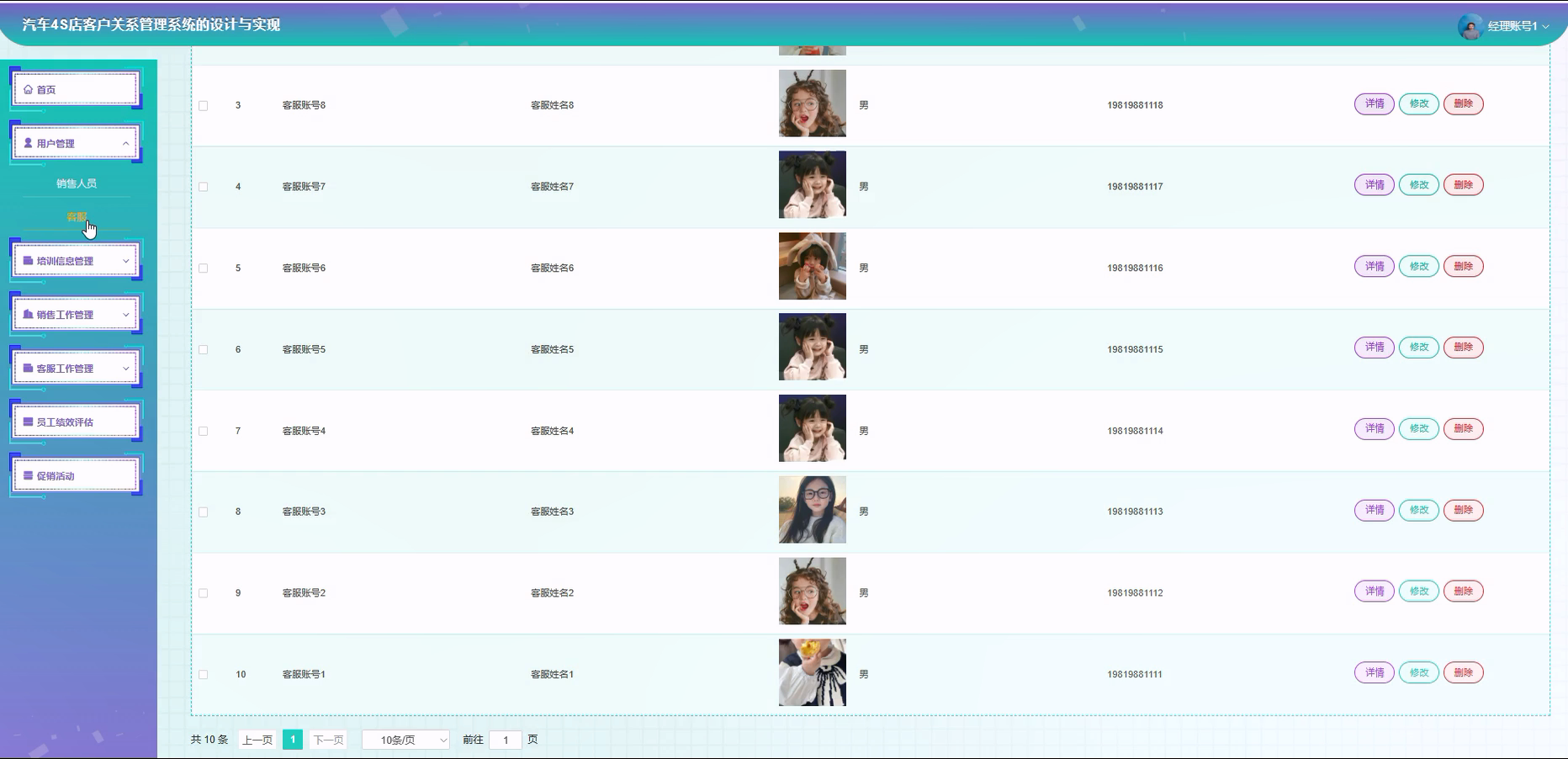Select the checkbox for row 客服账号3
This screenshot has width=1568, height=759.
(204, 512)
